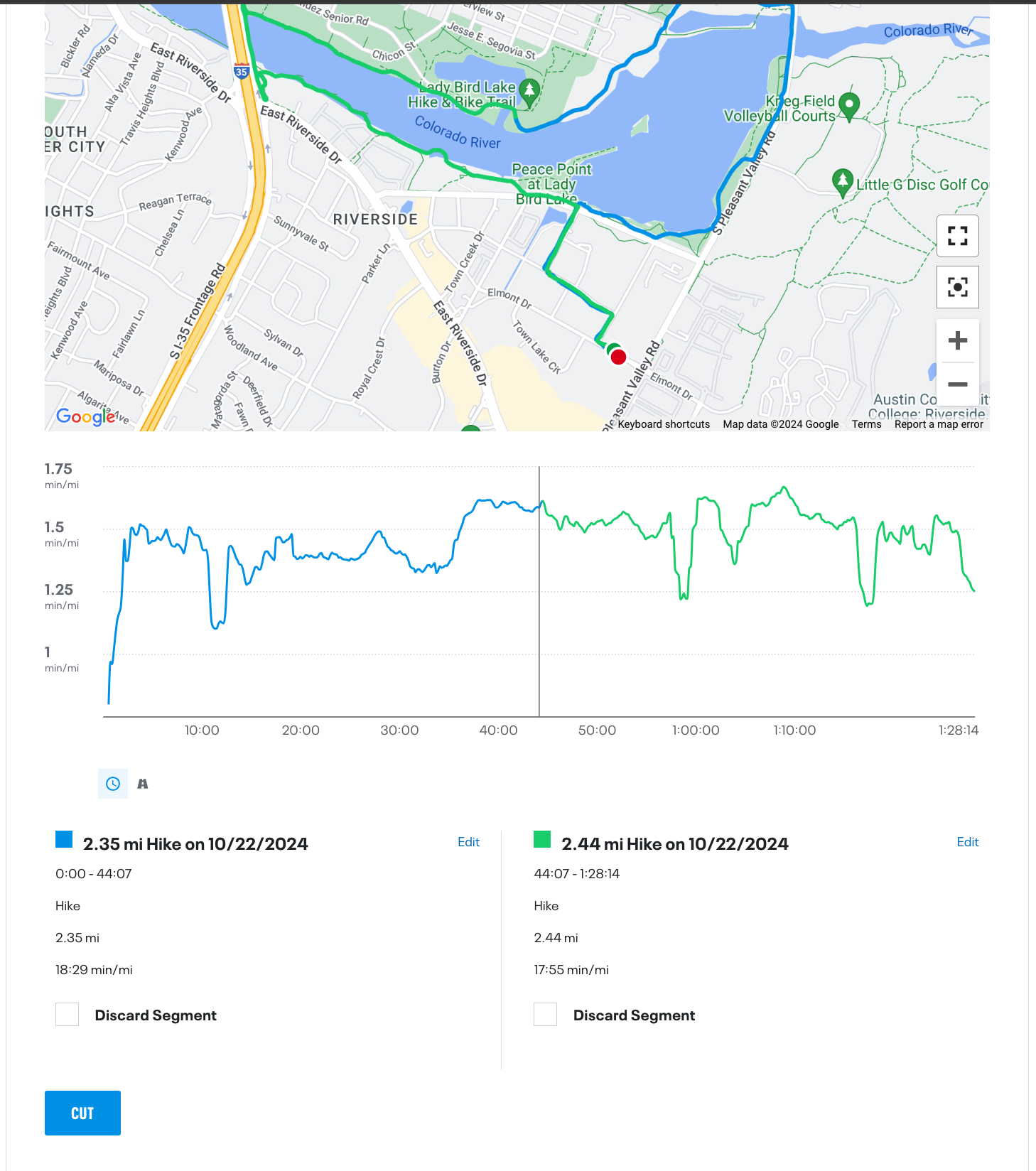This screenshot has height=1171, width=1036.
Task: Click Report a map error
Action: [938, 424]
